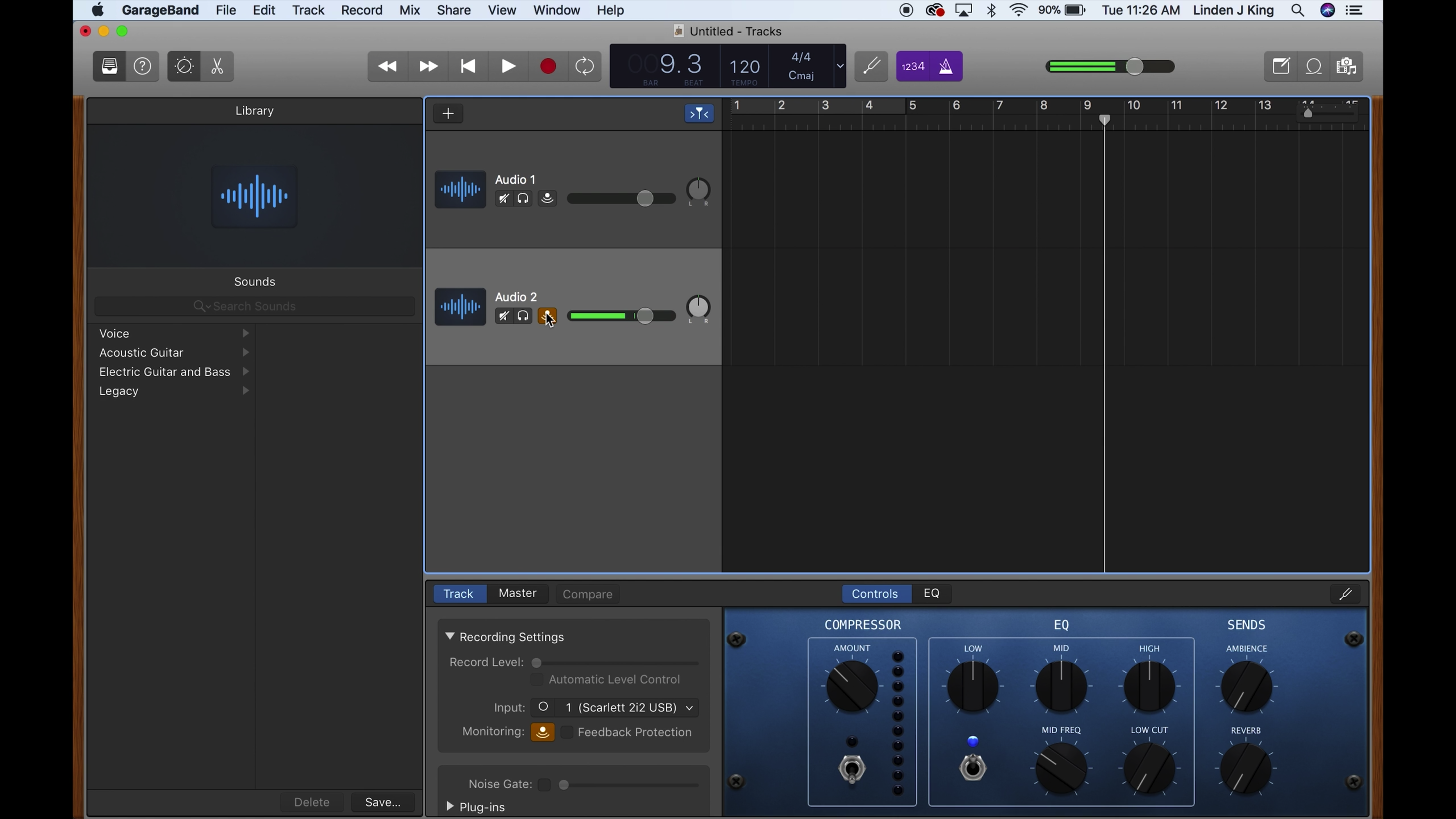
Task: Expand the Acoustic Guitar category
Action: tap(246, 353)
